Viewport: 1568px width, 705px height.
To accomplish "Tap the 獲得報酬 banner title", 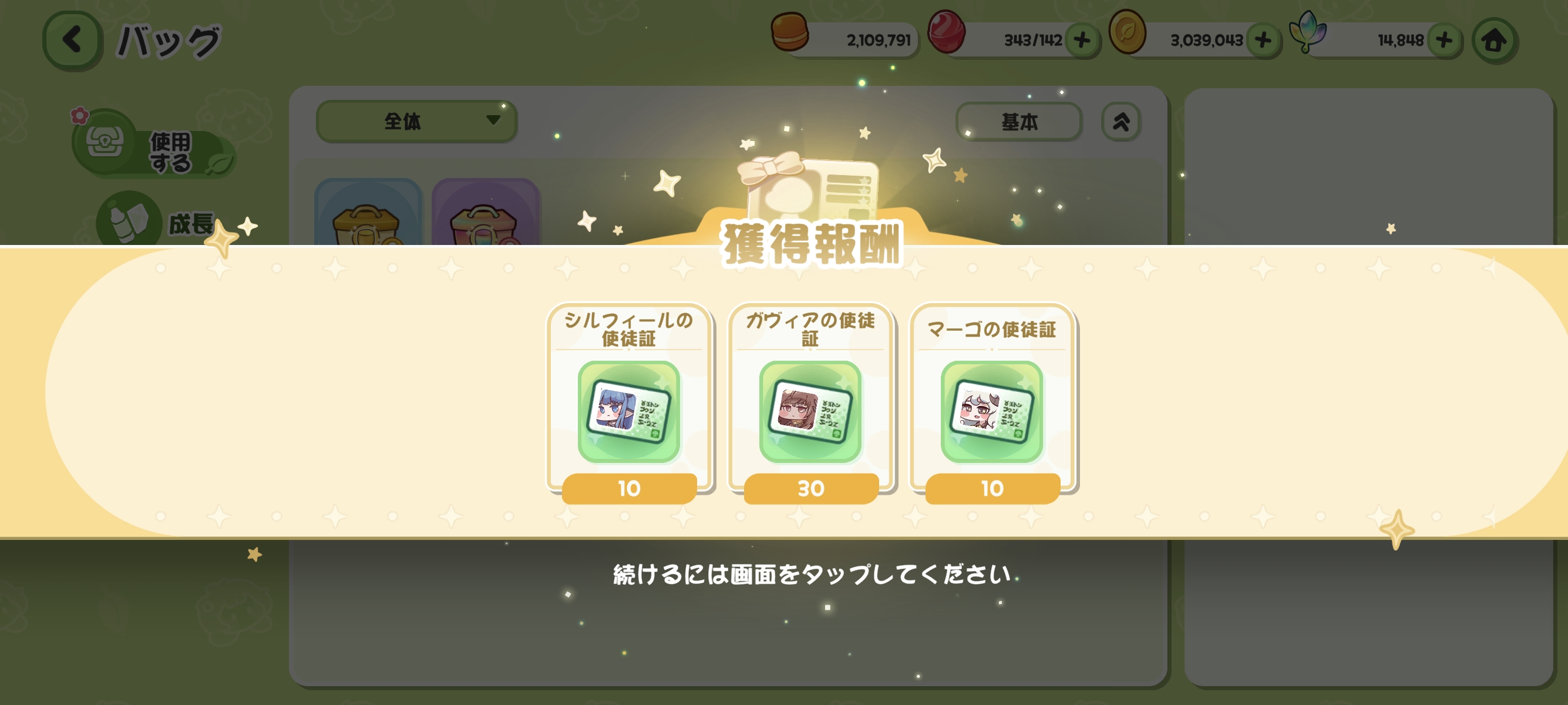I will pyautogui.click(x=810, y=244).
